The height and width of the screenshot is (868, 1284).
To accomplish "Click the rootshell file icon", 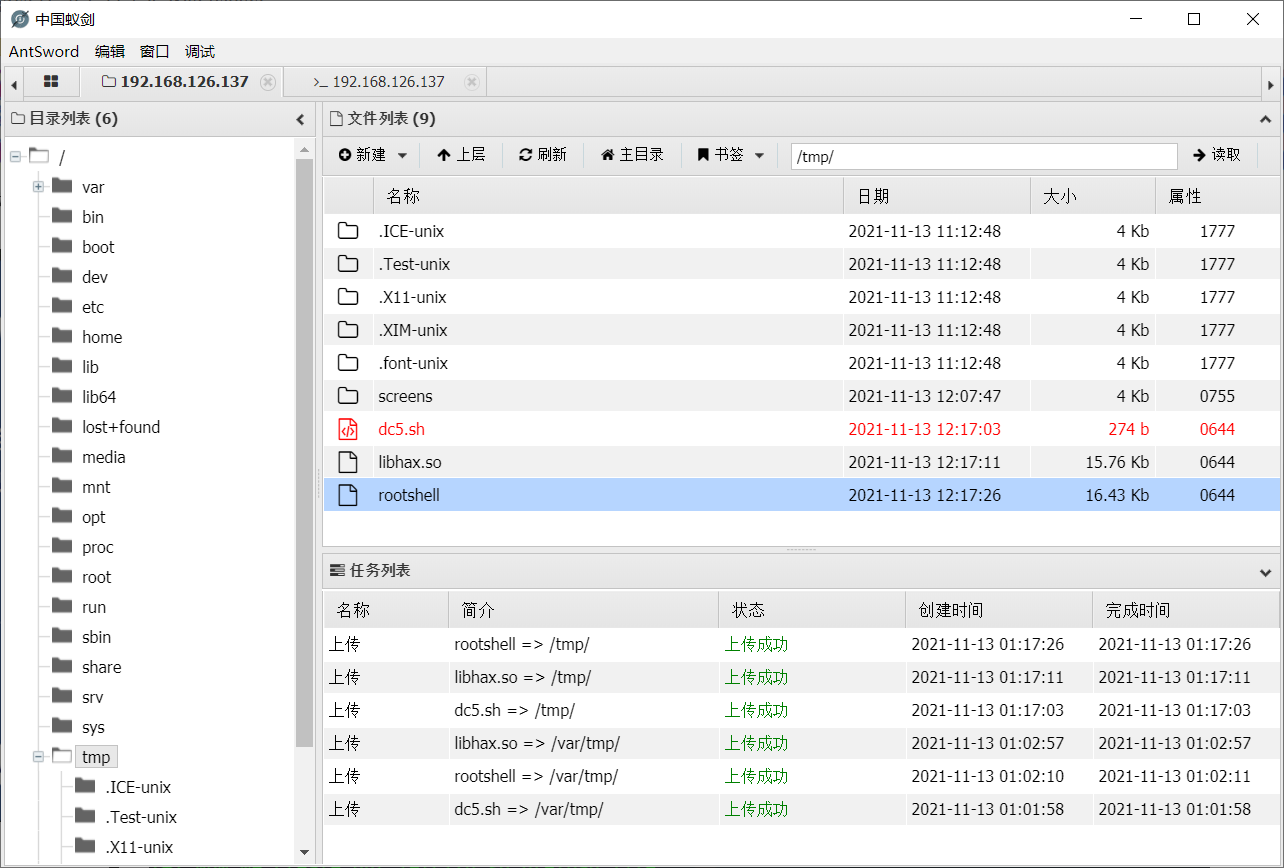I will click(348, 495).
